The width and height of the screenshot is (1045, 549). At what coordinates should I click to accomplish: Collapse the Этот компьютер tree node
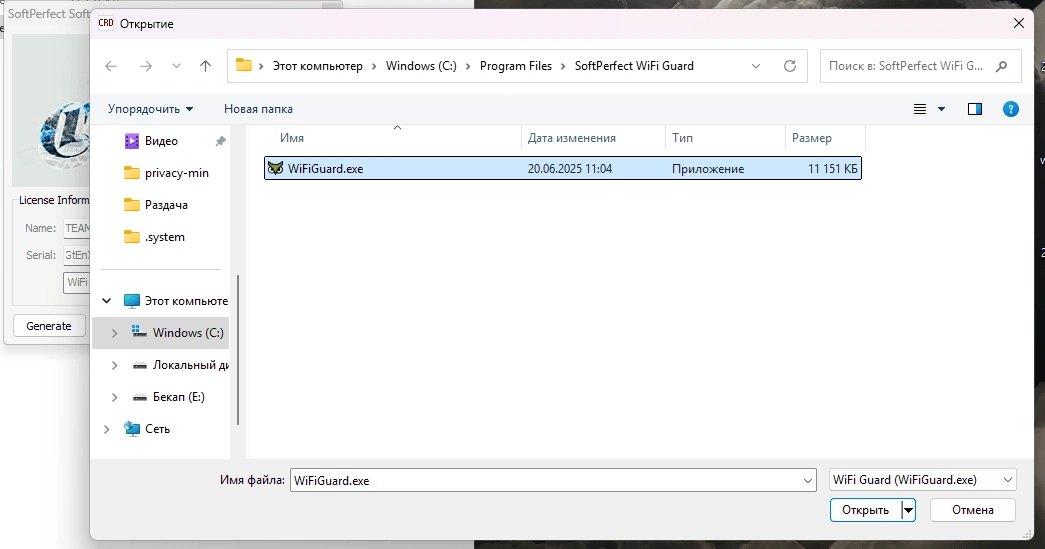point(107,300)
